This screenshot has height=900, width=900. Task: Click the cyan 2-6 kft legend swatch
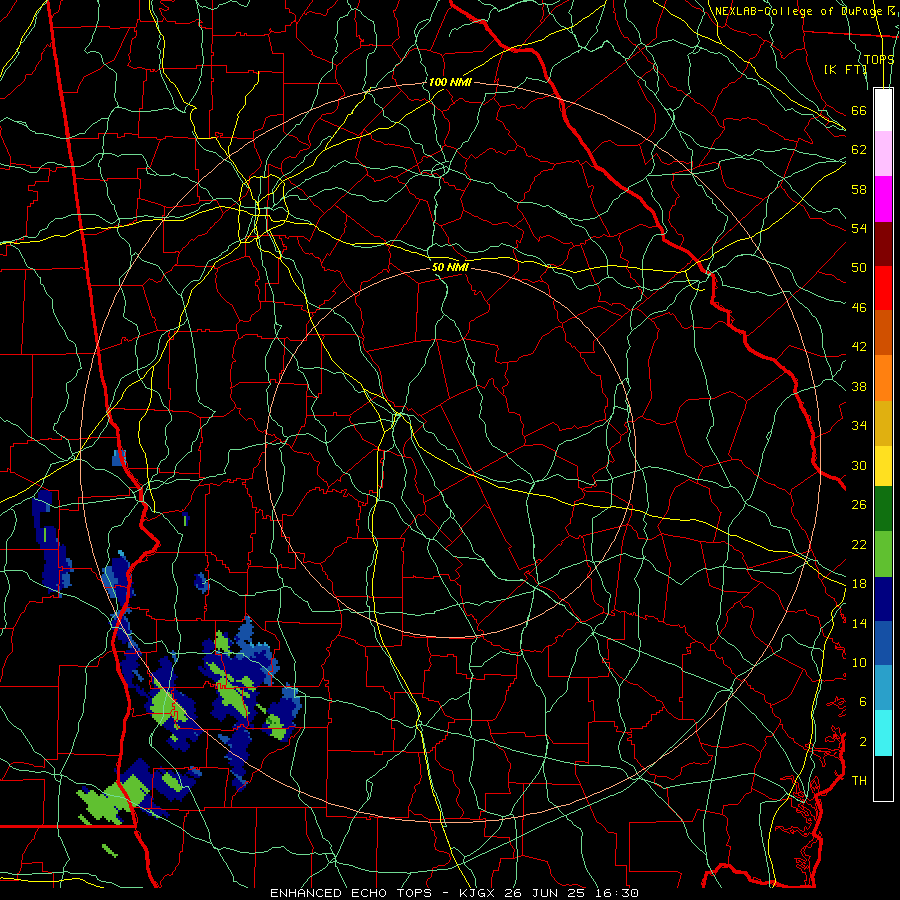point(883,733)
